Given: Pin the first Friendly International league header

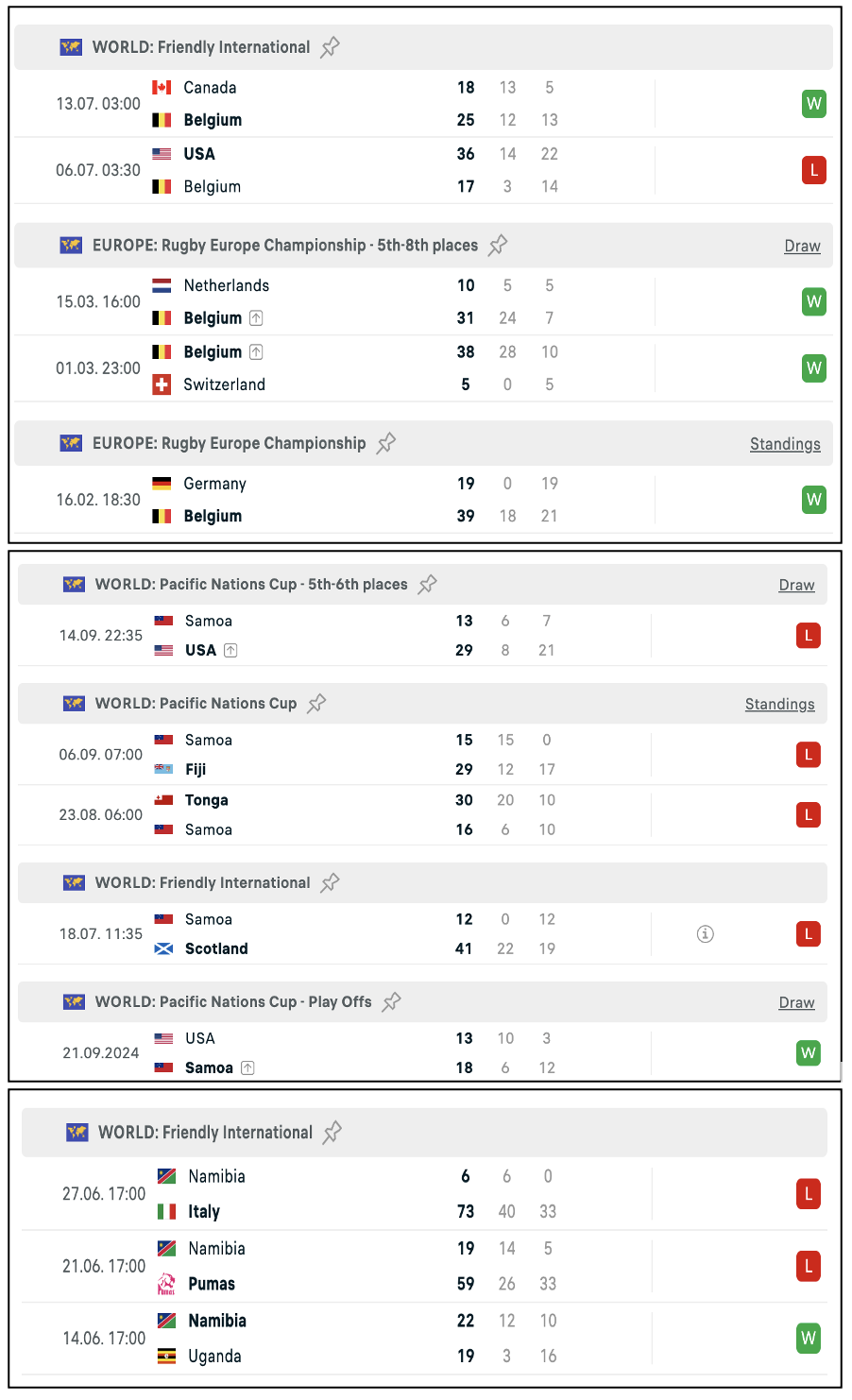Looking at the screenshot, I should coord(330,47).
